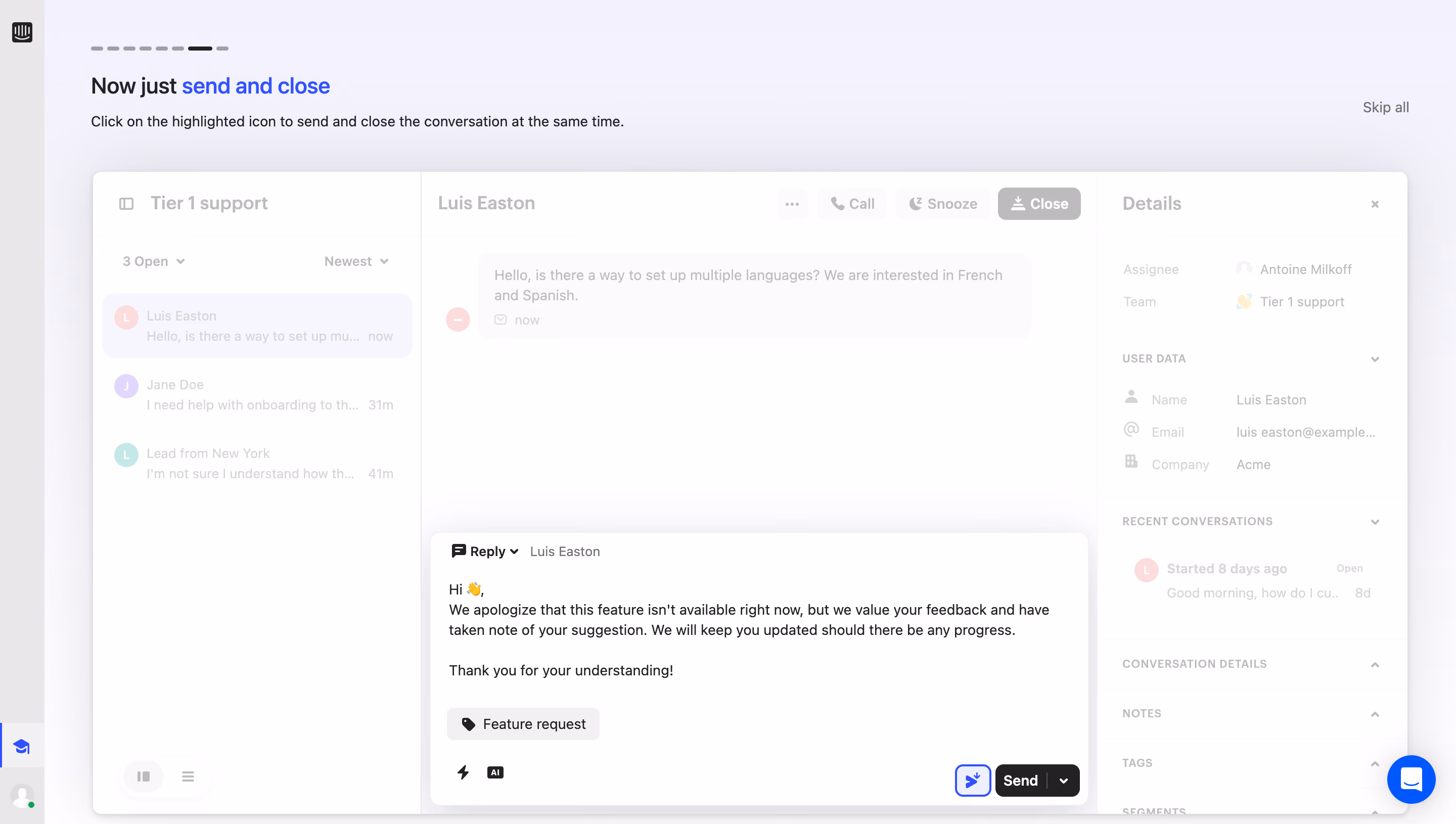The height and width of the screenshot is (824, 1456).
Task: Click the Send button
Action: (1021, 780)
